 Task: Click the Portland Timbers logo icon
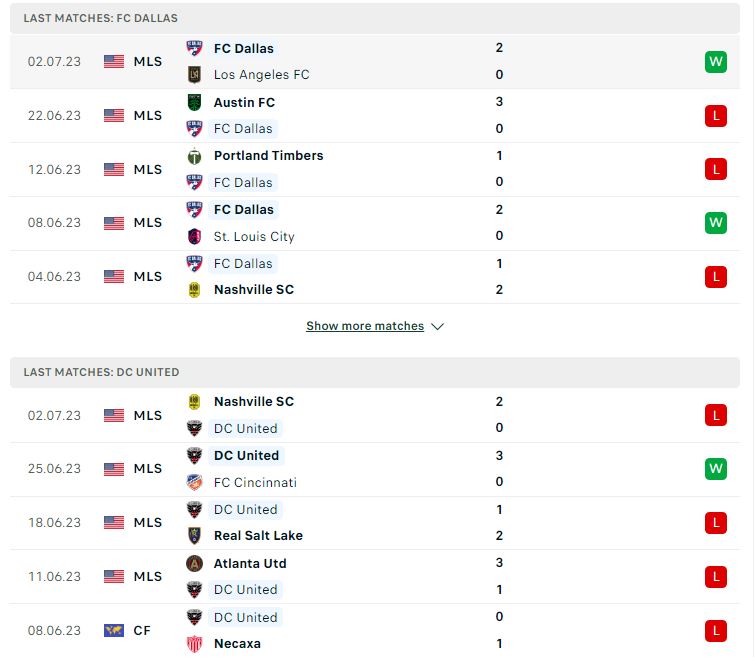pos(194,156)
